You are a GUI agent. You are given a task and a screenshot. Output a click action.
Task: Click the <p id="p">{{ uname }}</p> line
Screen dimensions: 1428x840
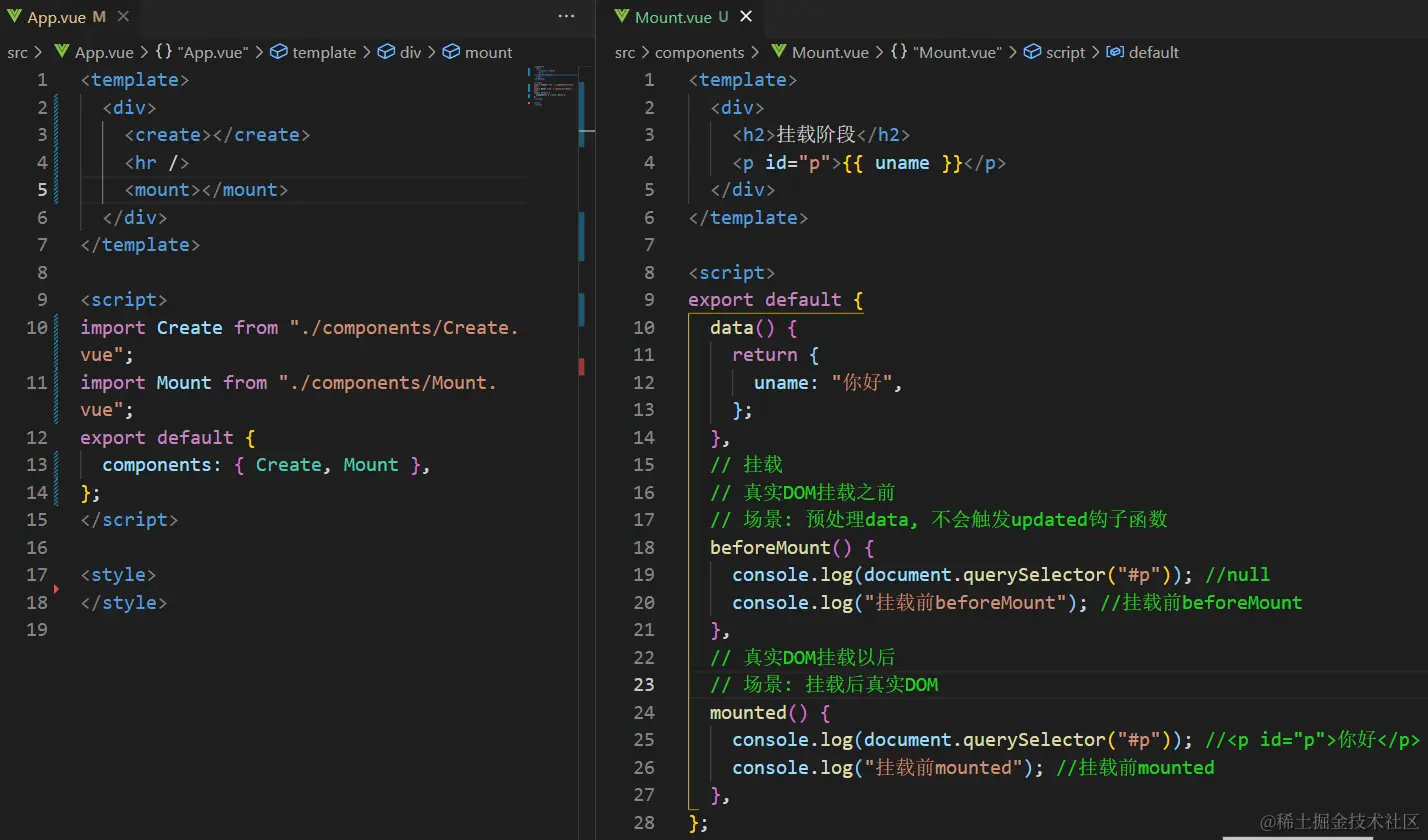[x=869, y=162]
